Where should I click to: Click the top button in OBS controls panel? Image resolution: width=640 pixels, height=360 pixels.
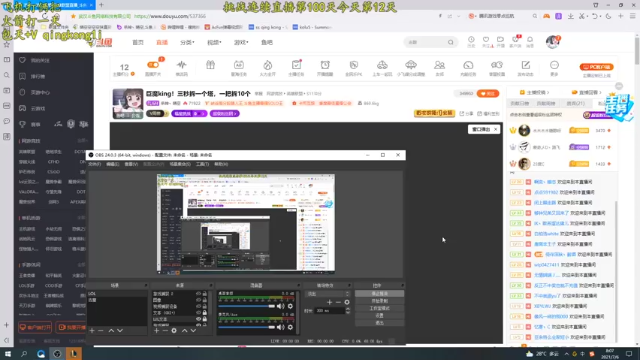coord(380,293)
